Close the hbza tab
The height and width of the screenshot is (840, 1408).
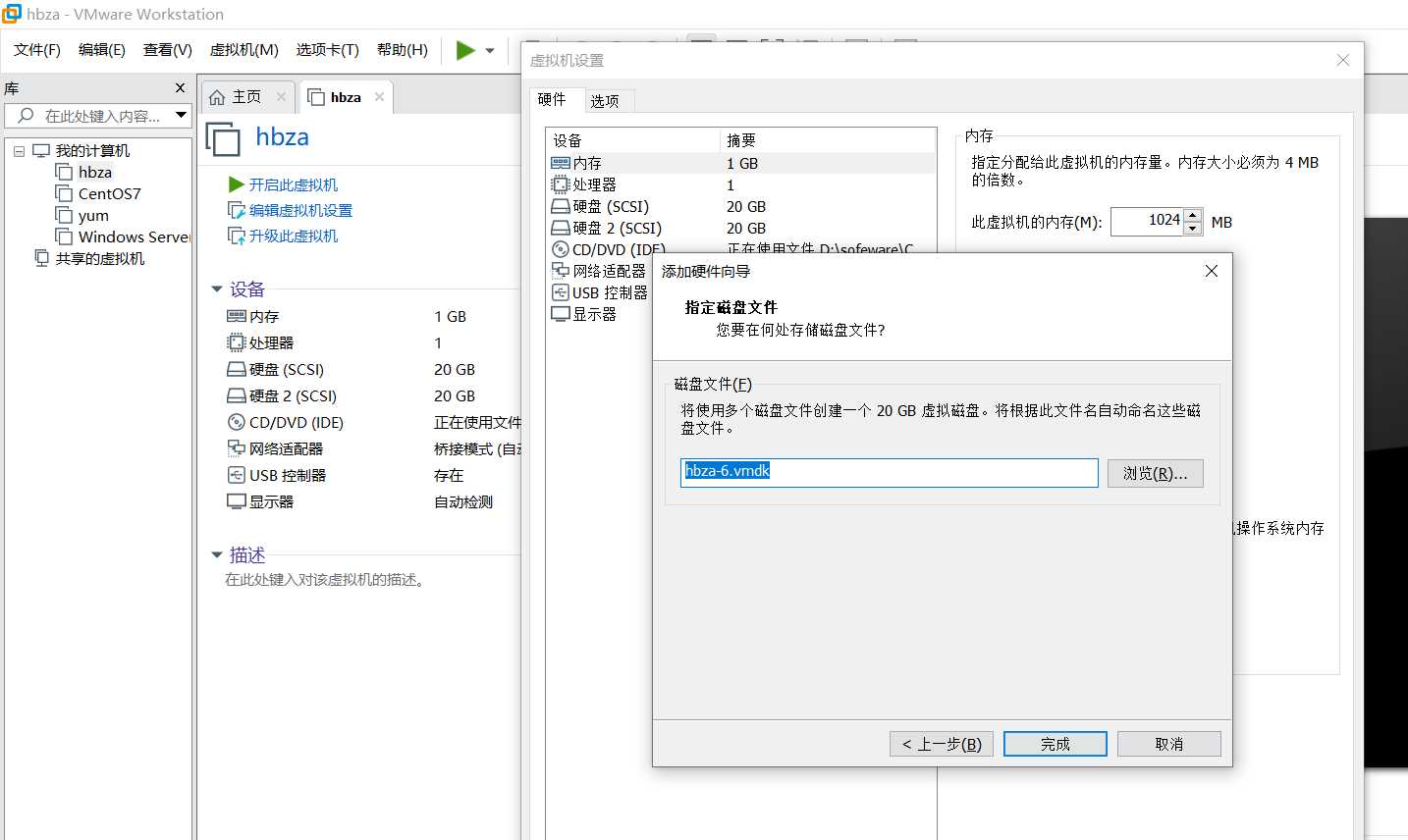coord(379,96)
